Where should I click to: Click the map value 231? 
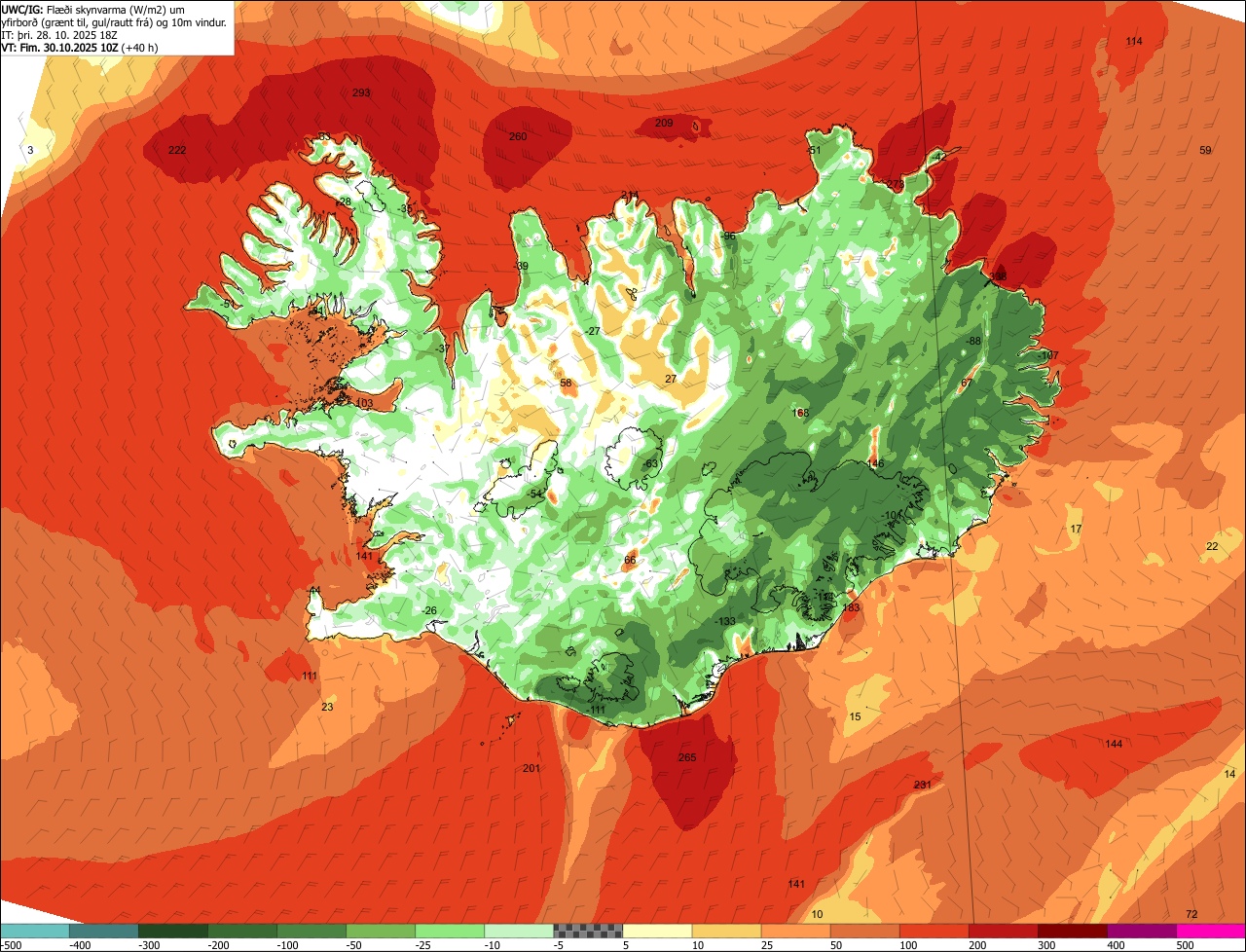coord(923,786)
